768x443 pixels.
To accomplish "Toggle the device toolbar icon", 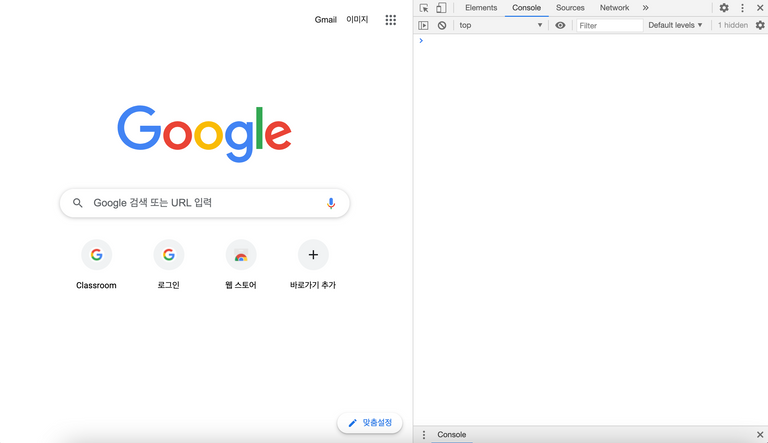I will click(x=441, y=8).
